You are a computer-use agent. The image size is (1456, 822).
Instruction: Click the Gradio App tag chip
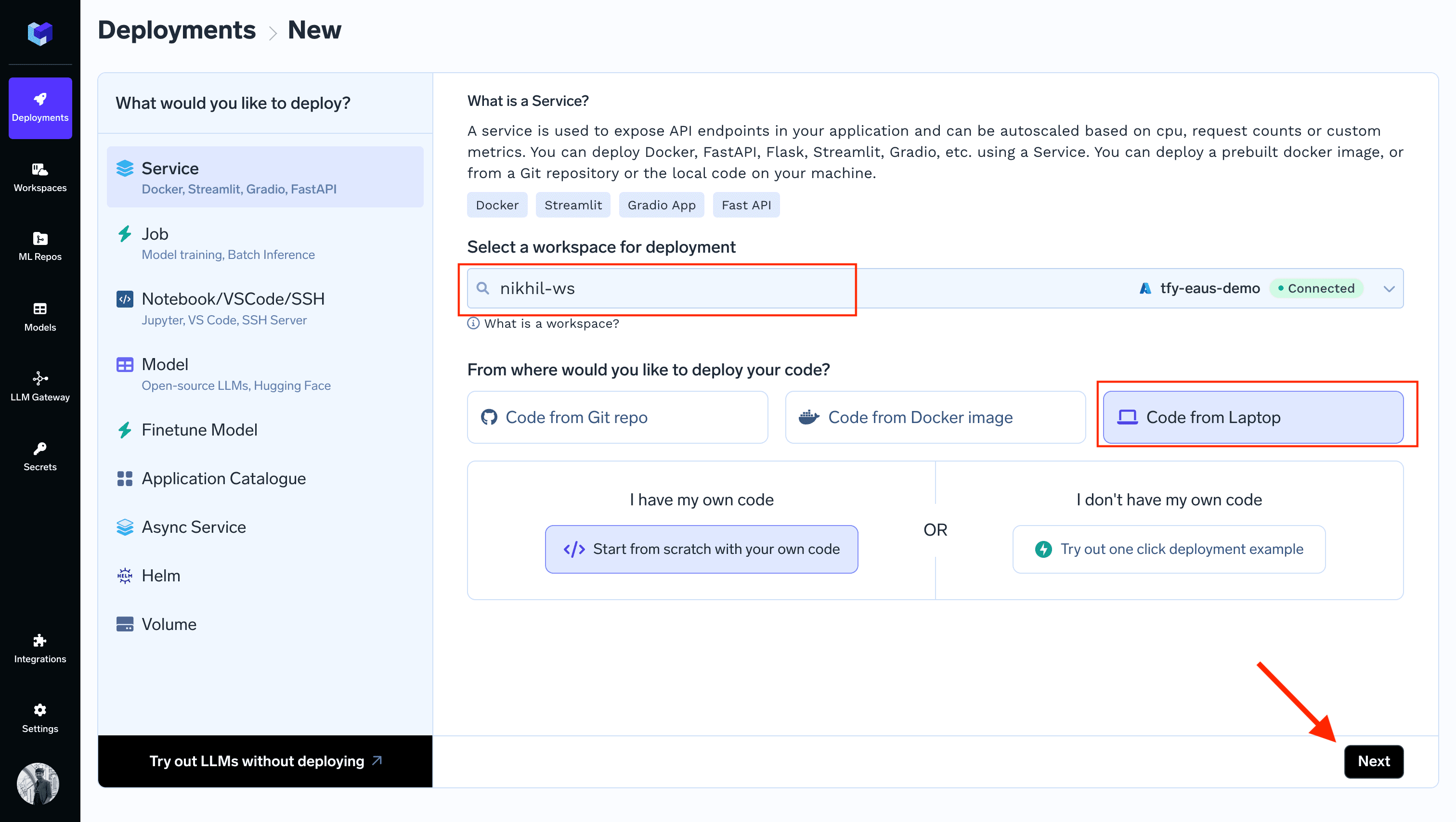point(661,205)
